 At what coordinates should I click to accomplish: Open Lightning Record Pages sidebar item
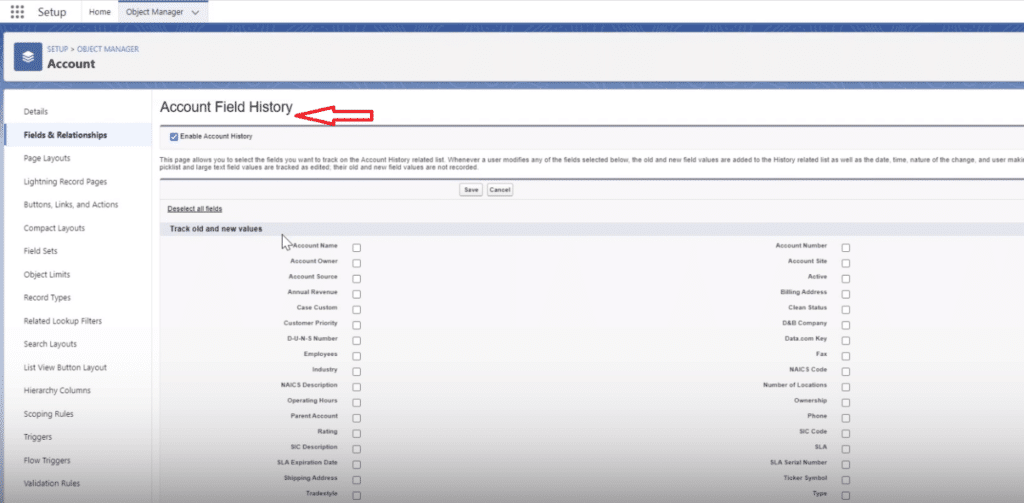click(65, 181)
